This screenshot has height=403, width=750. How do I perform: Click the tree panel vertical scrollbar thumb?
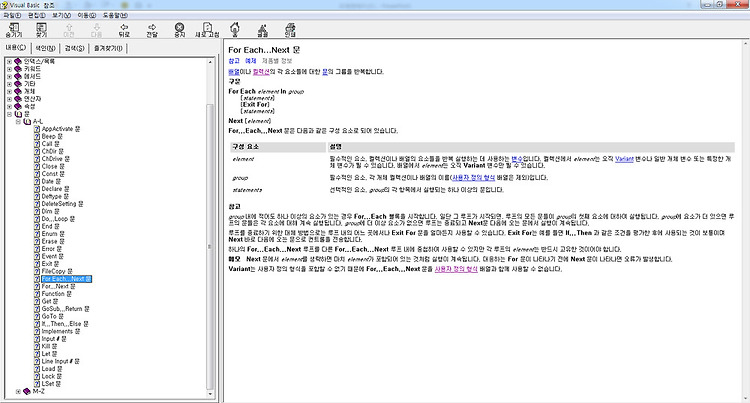(210, 246)
